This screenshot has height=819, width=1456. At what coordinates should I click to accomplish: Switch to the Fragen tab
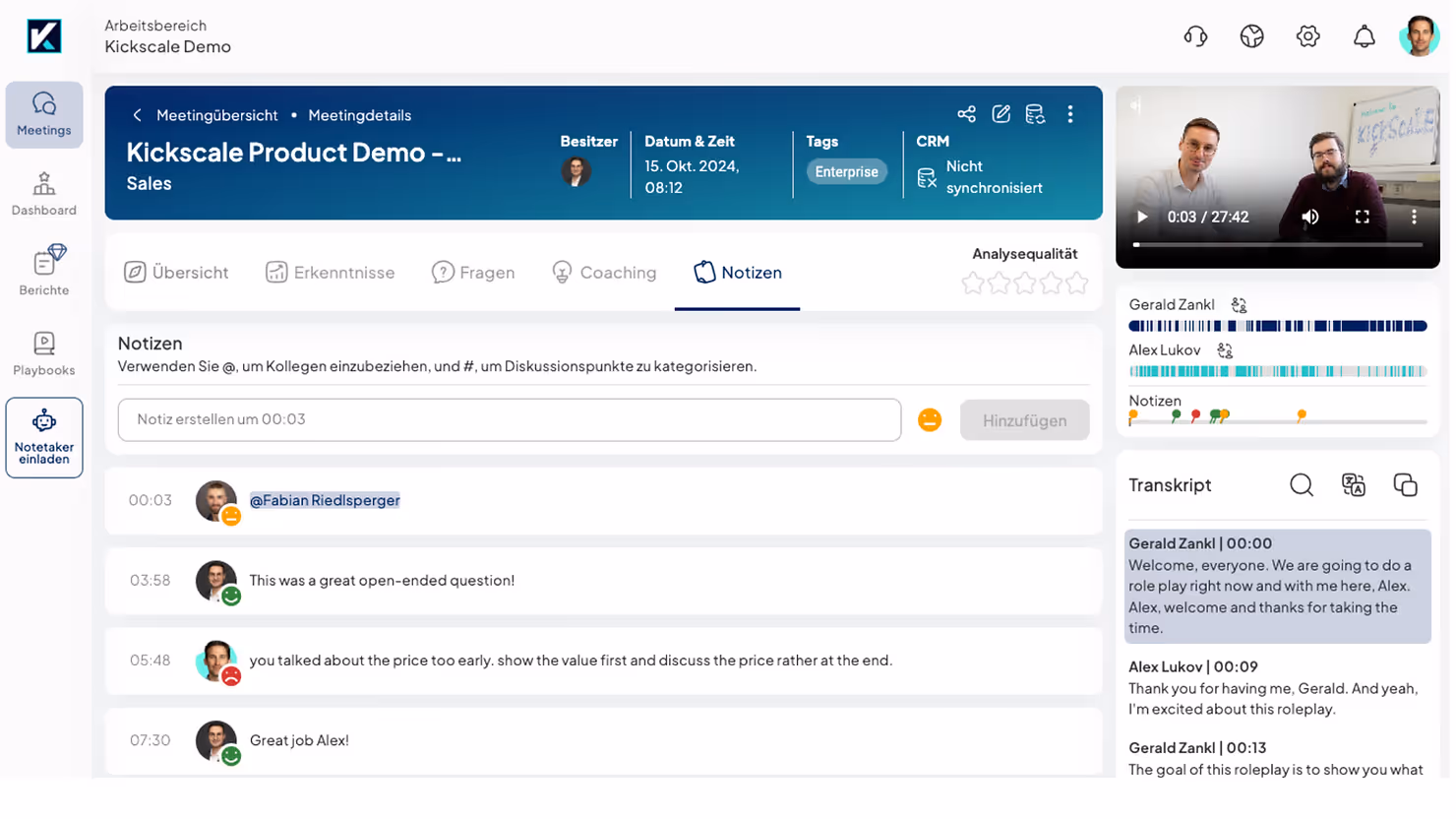(473, 273)
